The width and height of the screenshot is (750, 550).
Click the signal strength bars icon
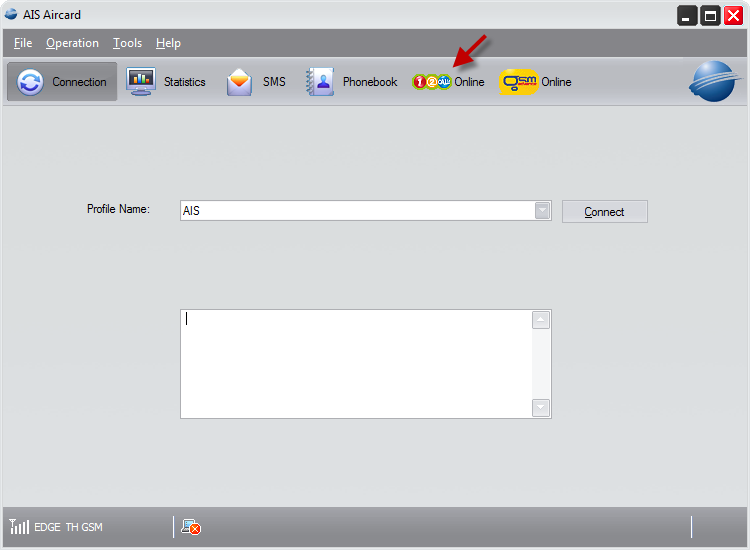(x=19, y=527)
